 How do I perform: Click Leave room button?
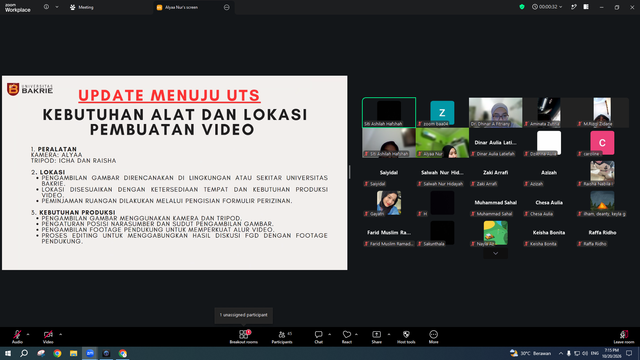click(x=624, y=337)
